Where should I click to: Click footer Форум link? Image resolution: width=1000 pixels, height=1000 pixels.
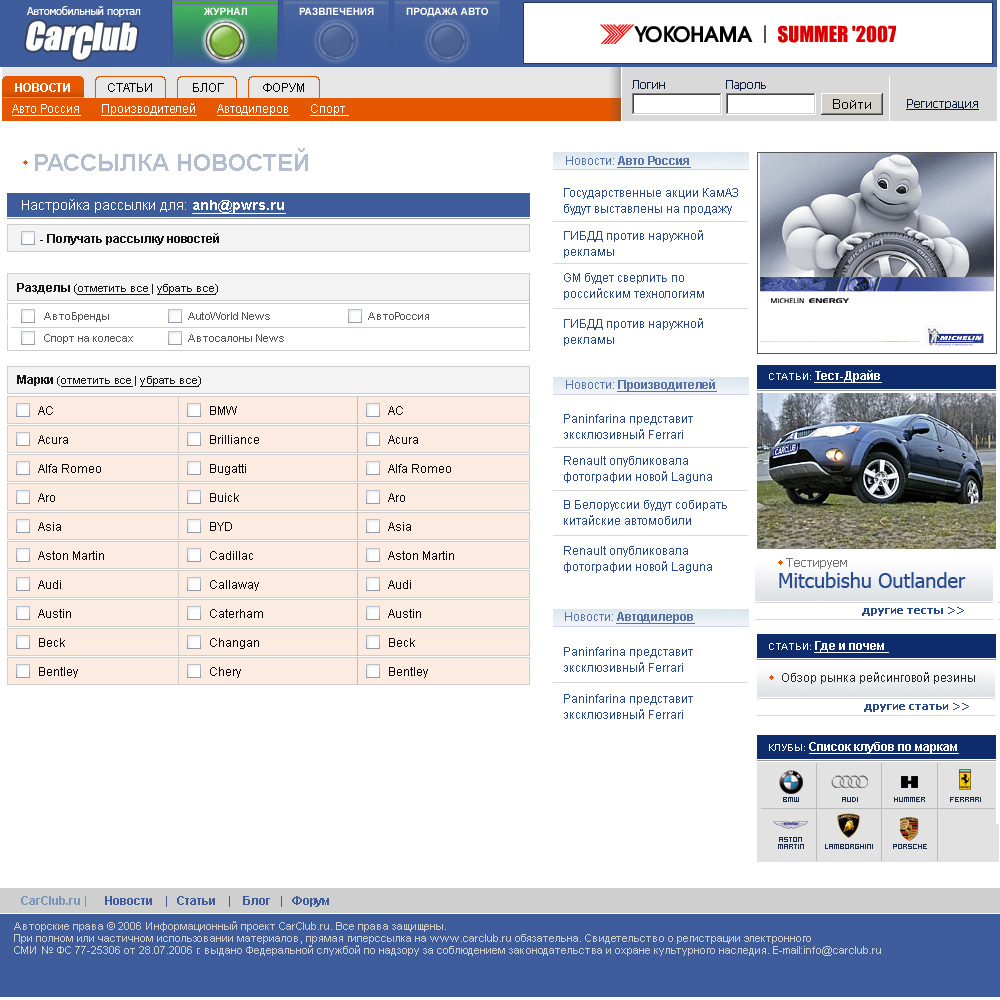coord(310,901)
